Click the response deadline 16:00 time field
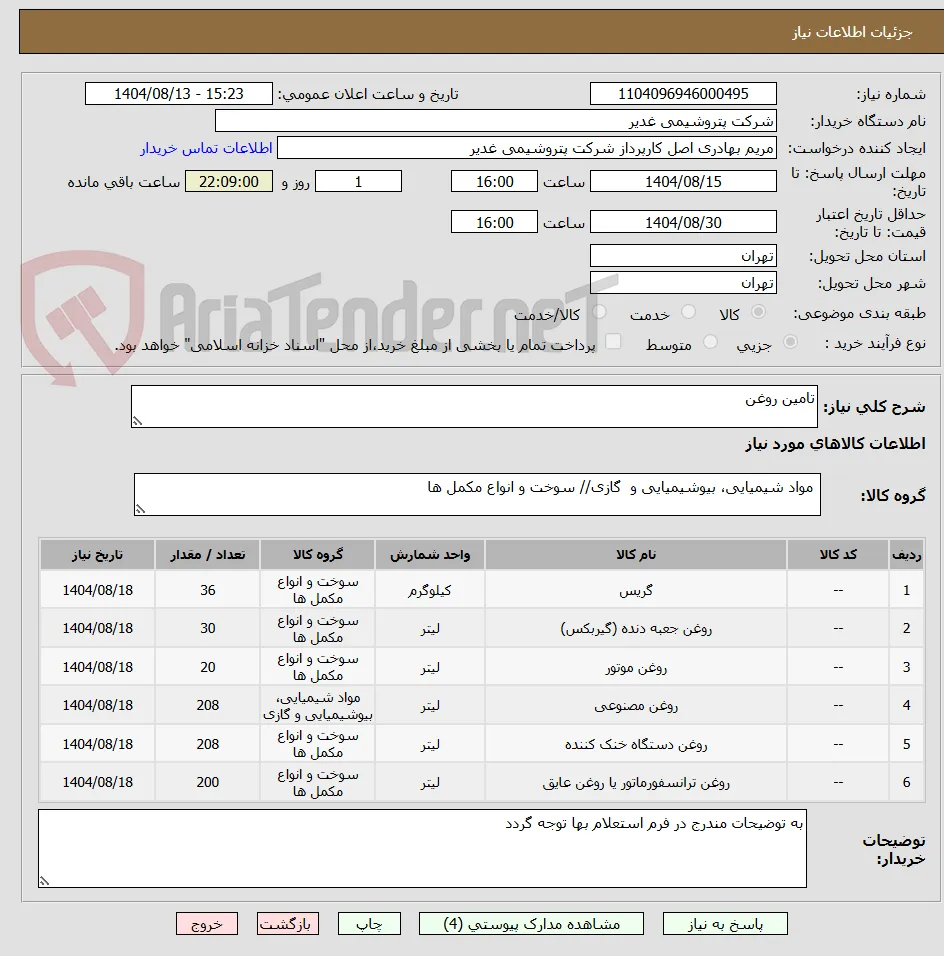This screenshot has height=956, width=944. 495,181
